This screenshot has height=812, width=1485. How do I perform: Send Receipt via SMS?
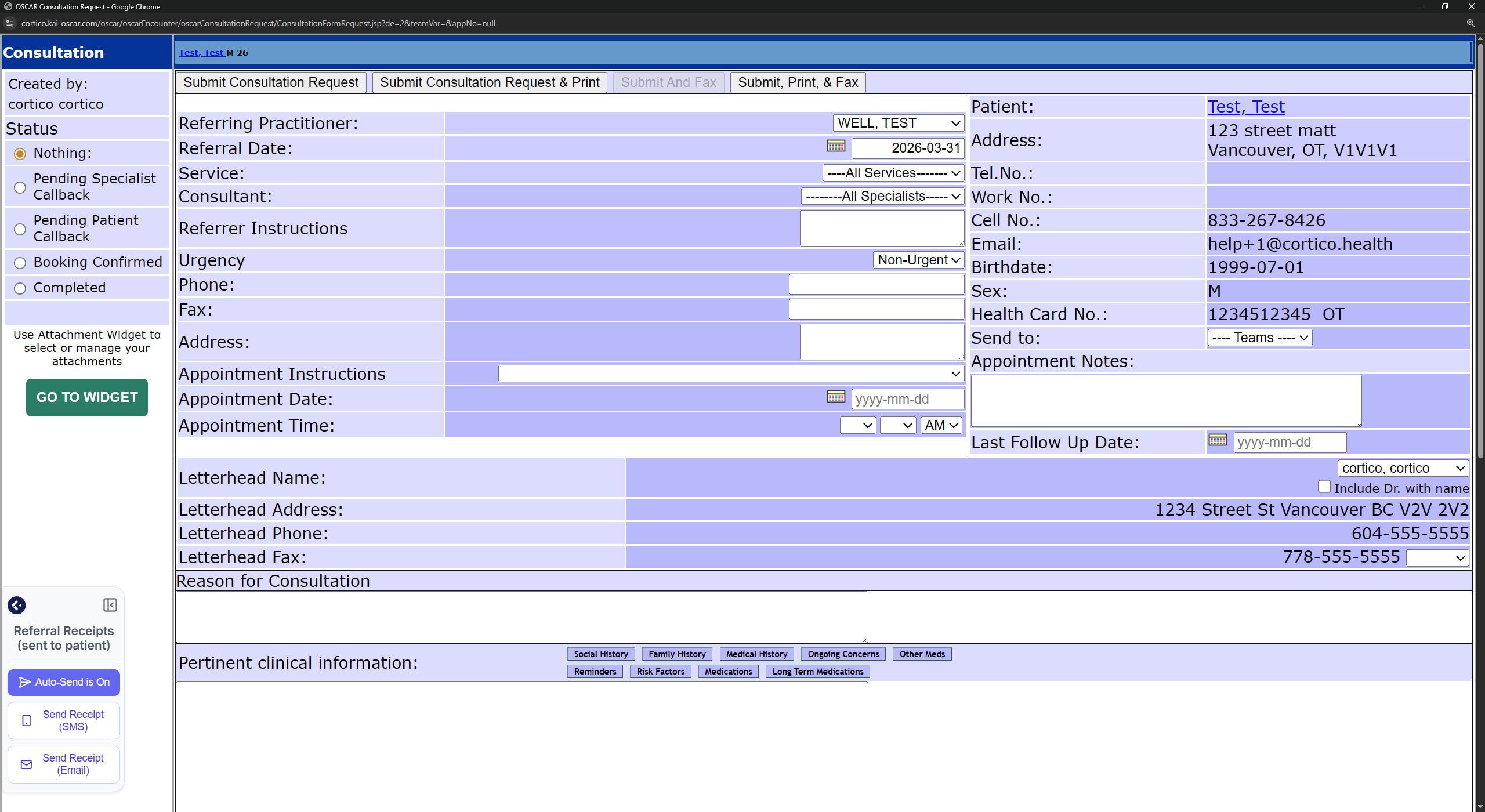click(64, 720)
